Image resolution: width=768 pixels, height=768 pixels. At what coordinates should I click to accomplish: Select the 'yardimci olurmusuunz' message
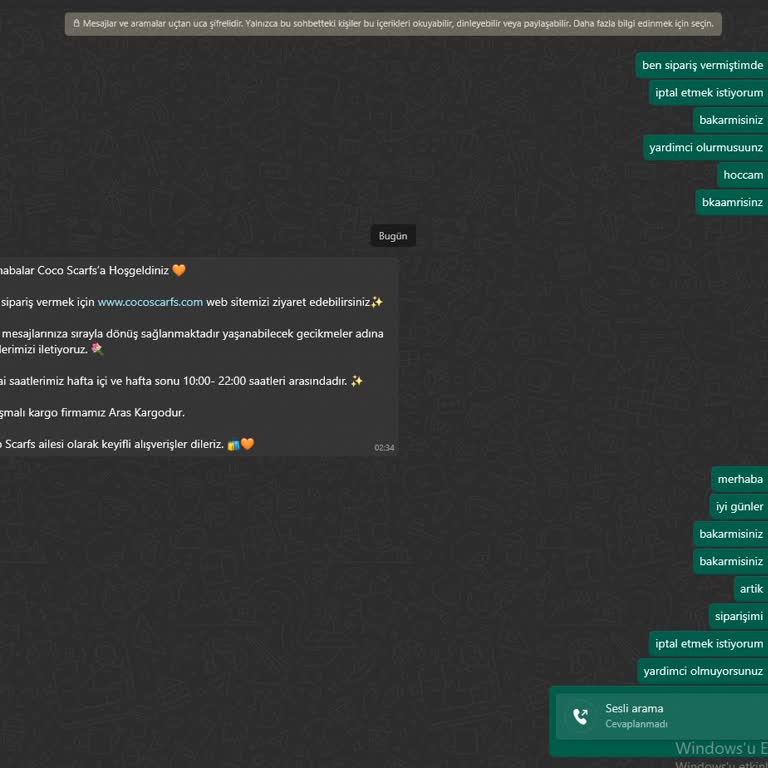tap(705, 147)
